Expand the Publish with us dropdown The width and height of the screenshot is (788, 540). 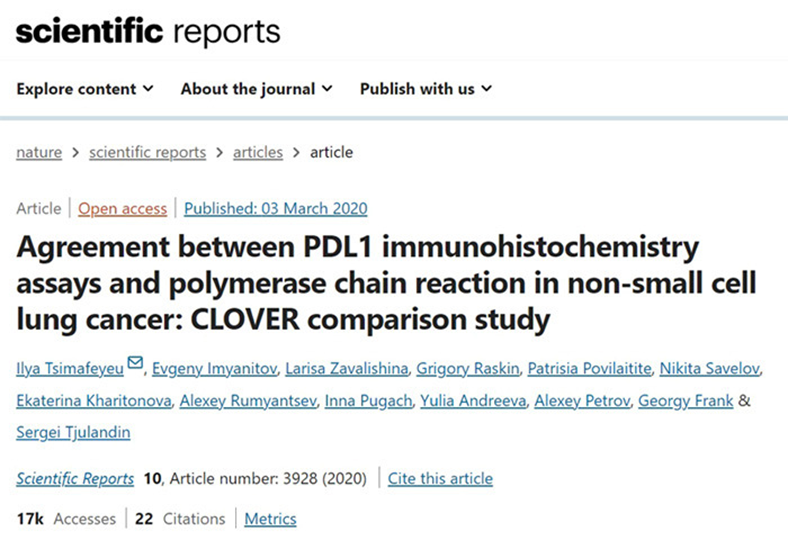click(426, 89)
